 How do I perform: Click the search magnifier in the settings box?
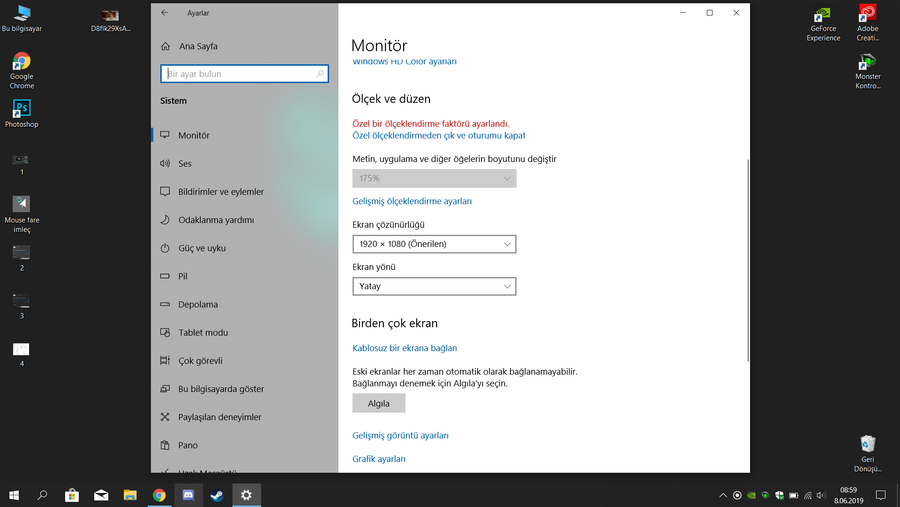click(320, 73)
